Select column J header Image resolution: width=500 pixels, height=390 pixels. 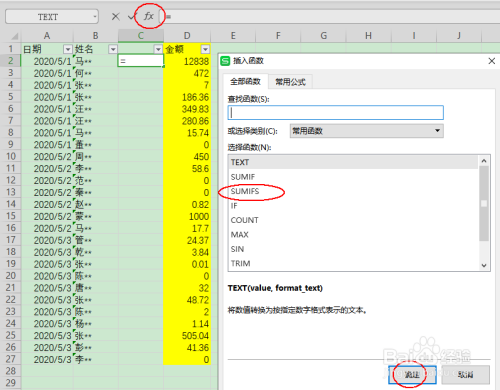click(x=459, y=36)
